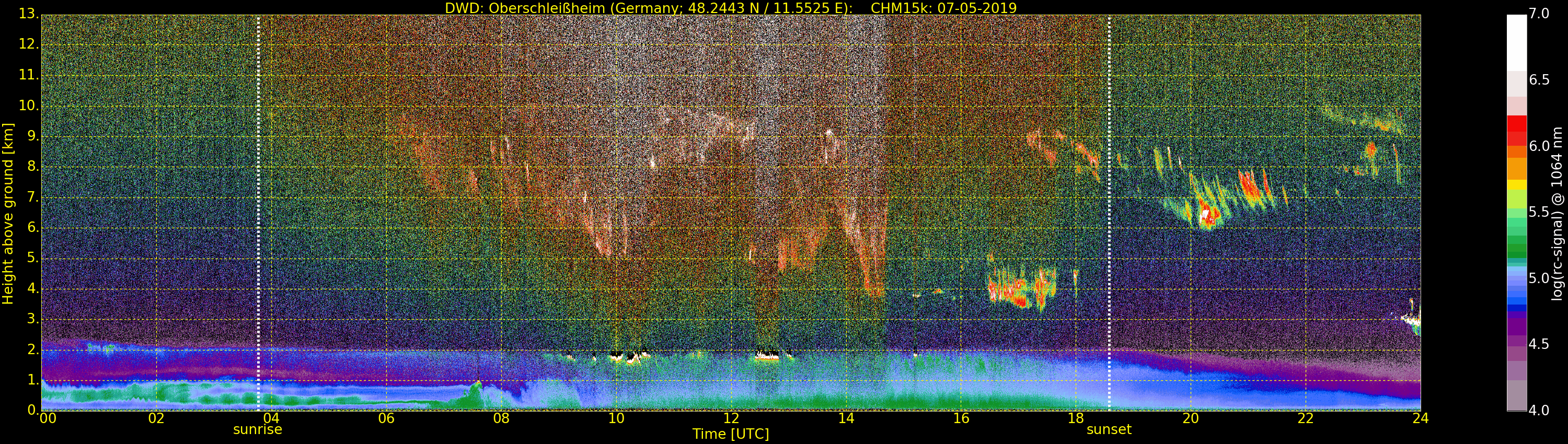Click the '5.5' colorbar tick value
The height and width of the screenshot is (444, 1568).
tap(1539, 212)
